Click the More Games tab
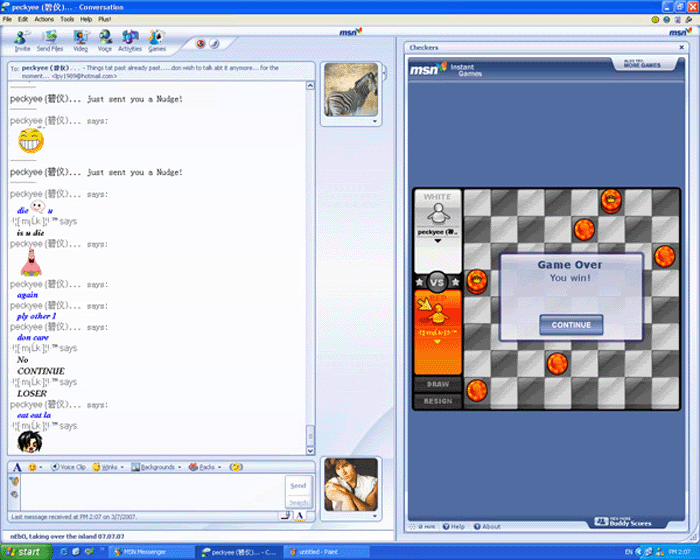Screen dimensions: 700x560 click(642, 64)
